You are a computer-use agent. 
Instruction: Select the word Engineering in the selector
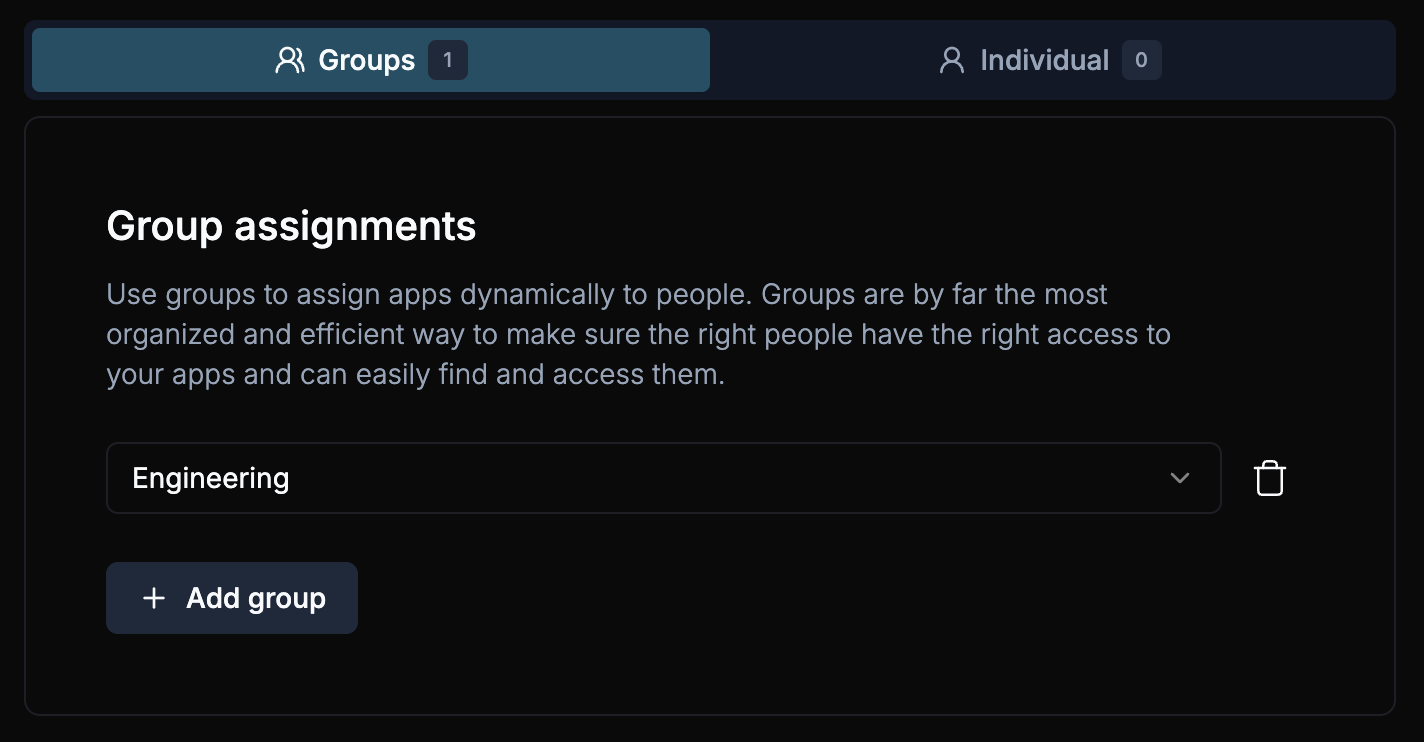pos(210,478)
